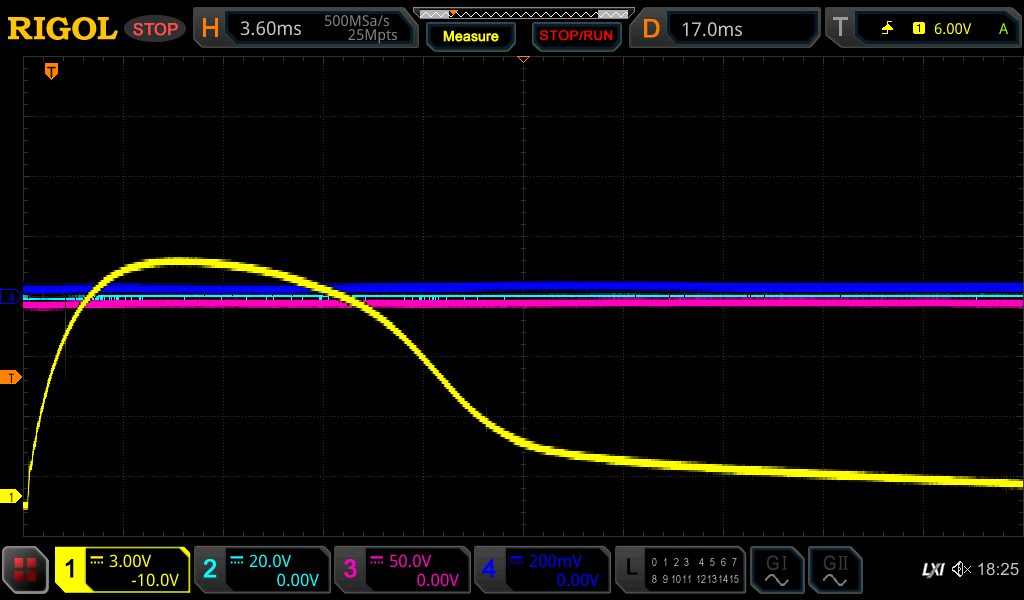This screenshot has height=600, width=1024.
Task: Open the GII waveform generator icon
Action: pyautogui.click(x=833, y=570)
